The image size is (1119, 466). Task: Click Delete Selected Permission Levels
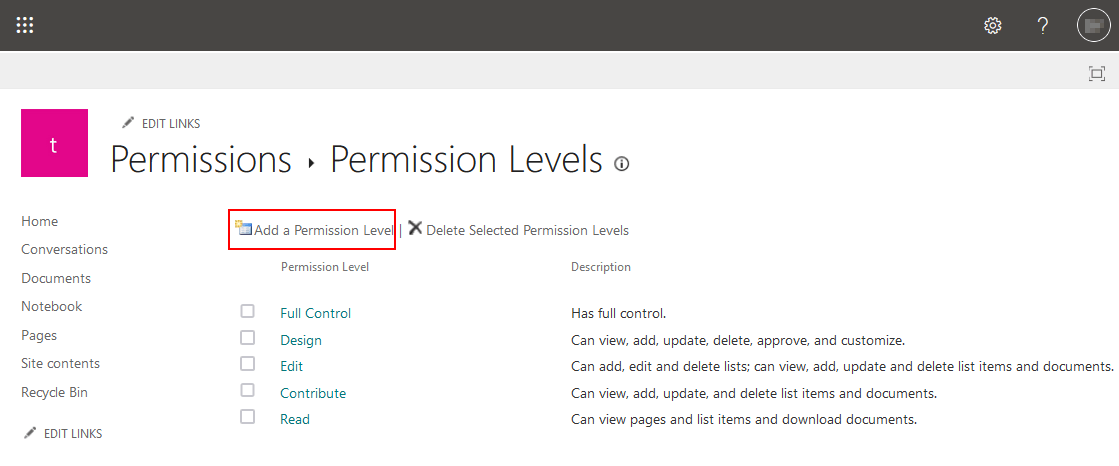click(x=527, y=231)
